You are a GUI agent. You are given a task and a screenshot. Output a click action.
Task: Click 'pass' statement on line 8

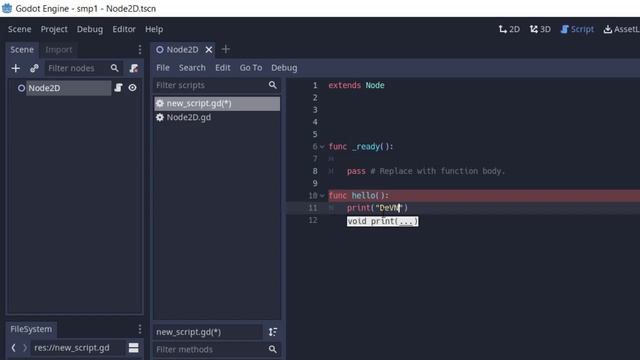pyautogui.click(x=356, y=171)
